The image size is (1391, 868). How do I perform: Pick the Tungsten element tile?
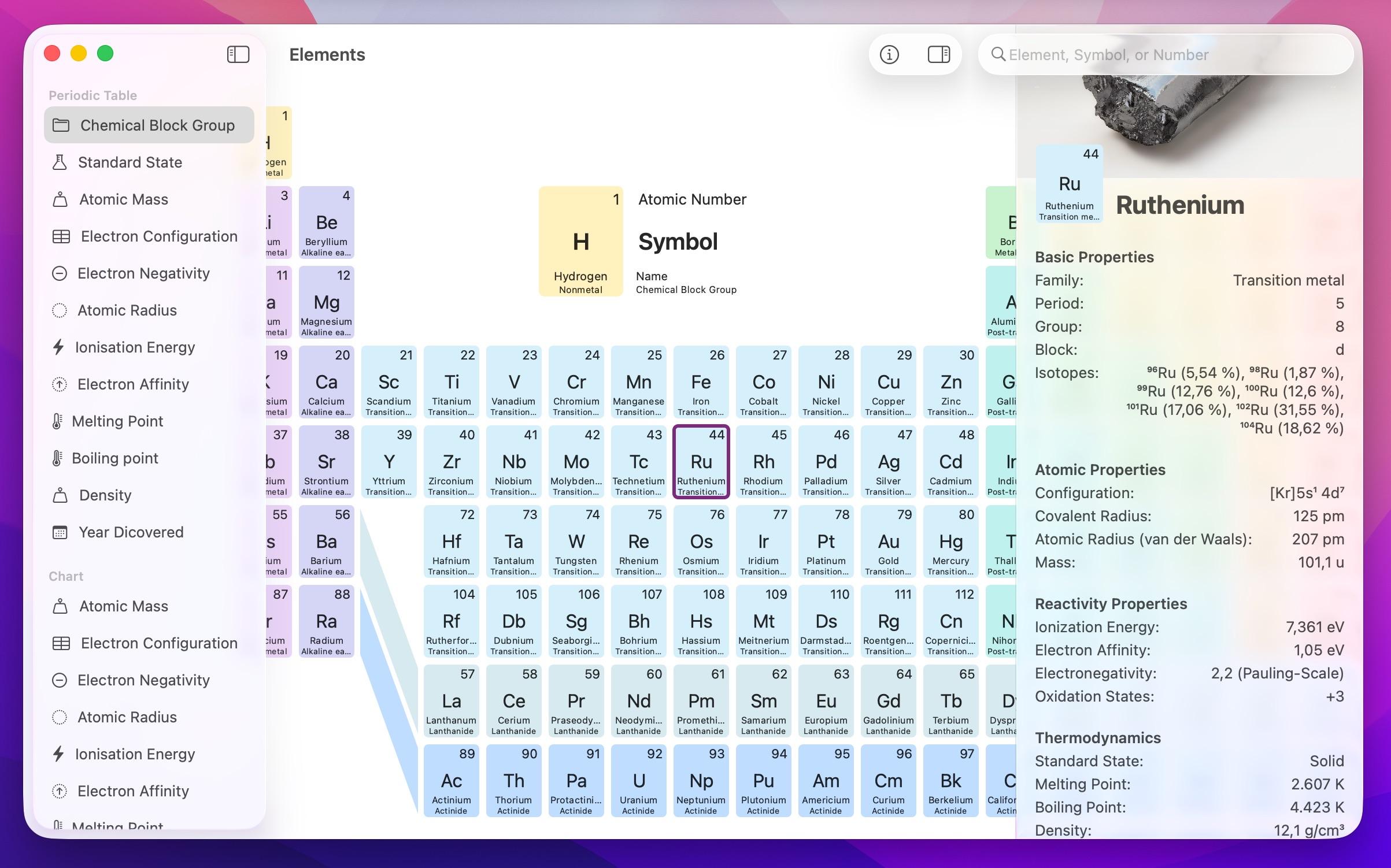pyautogui.click(x=576, y=541)
